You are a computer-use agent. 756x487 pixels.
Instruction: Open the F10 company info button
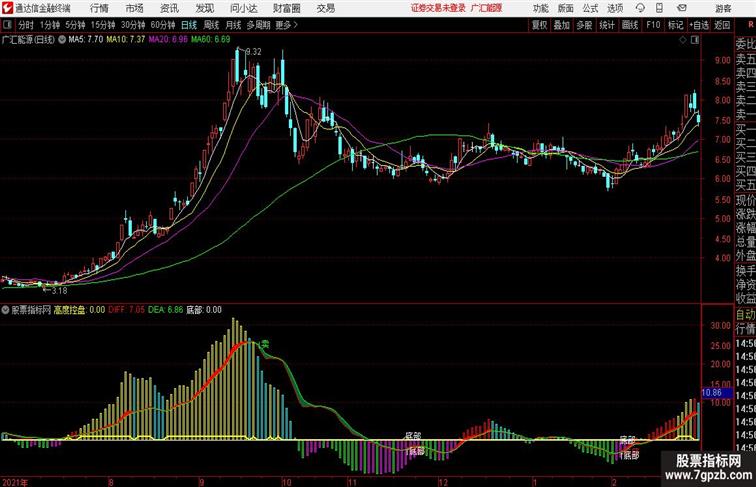[x=653, y=25]
